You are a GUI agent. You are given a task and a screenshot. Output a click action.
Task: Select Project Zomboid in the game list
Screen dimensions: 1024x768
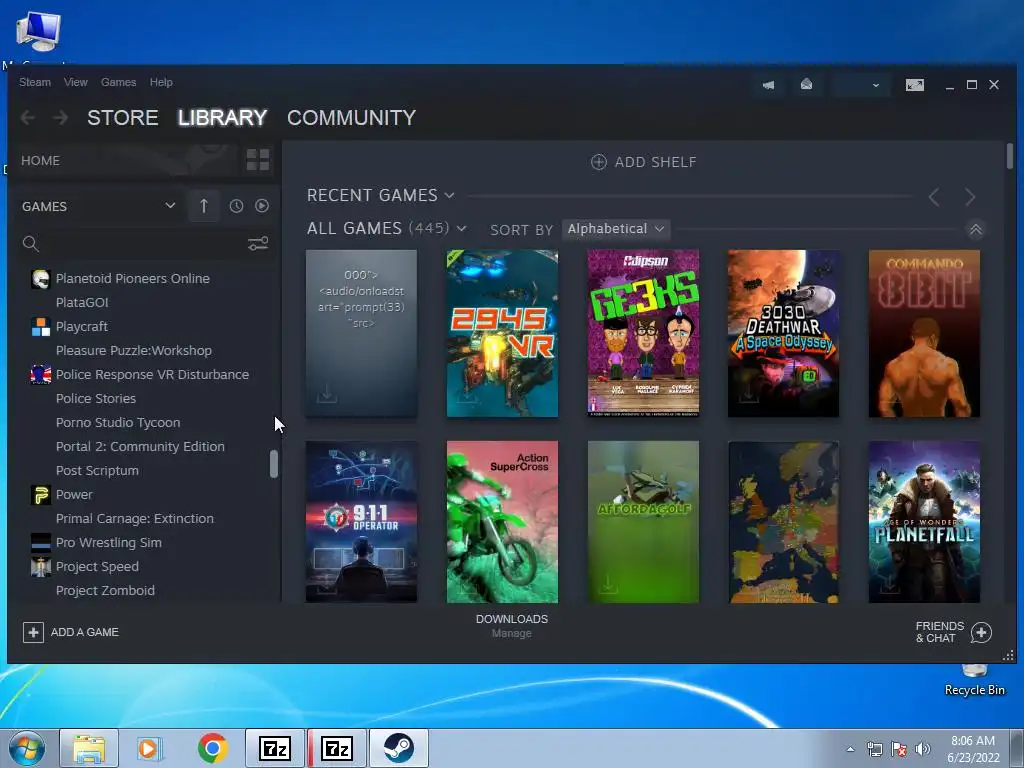105,591
